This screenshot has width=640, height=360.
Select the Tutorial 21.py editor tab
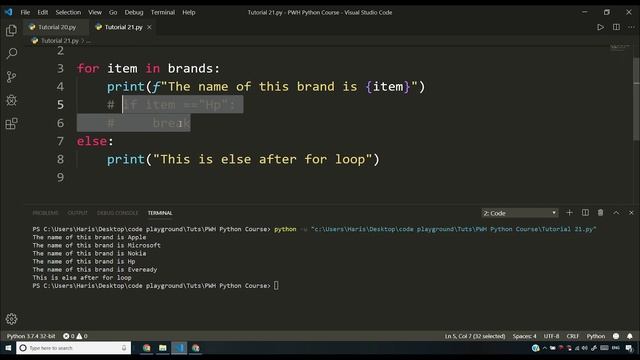pos(124,27)
